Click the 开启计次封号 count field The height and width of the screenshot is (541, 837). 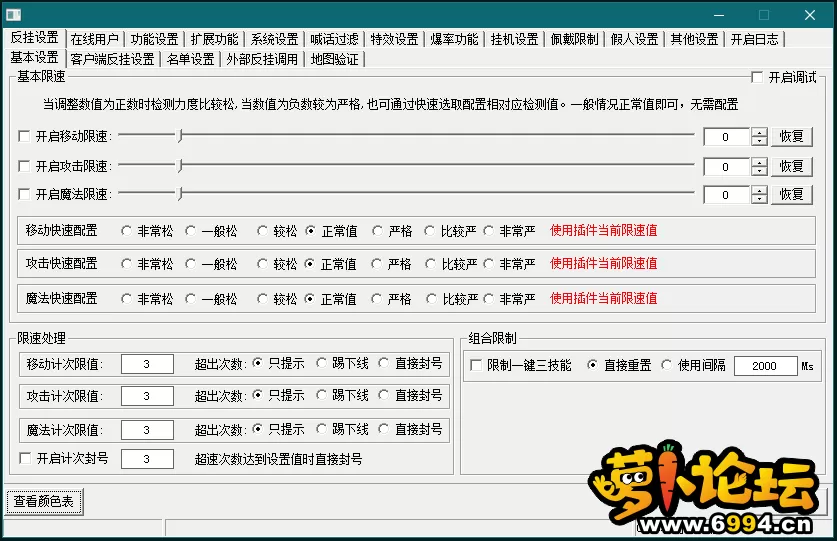coord(147,459)
